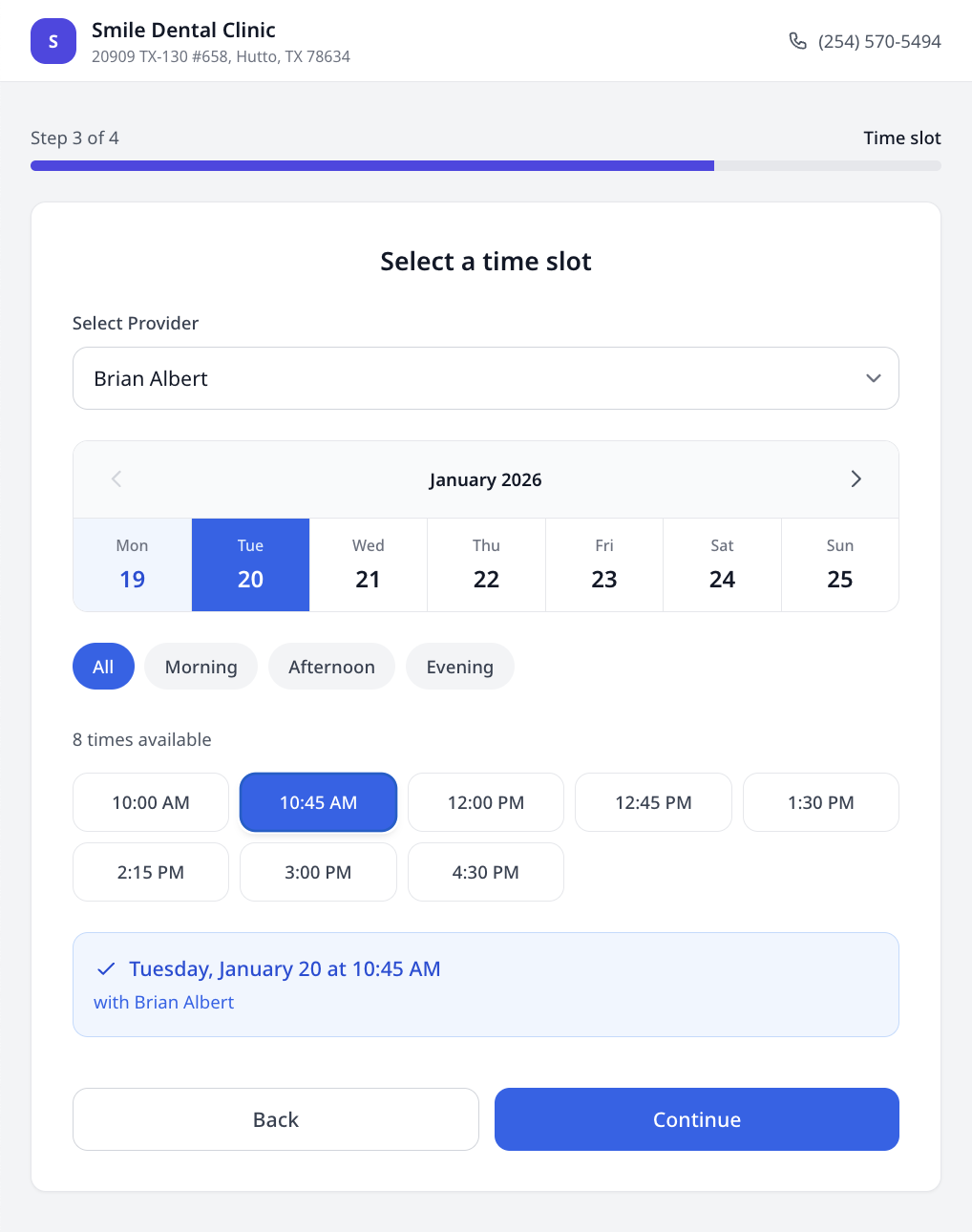Click the phone icon next to clinic number

[798, 41]
